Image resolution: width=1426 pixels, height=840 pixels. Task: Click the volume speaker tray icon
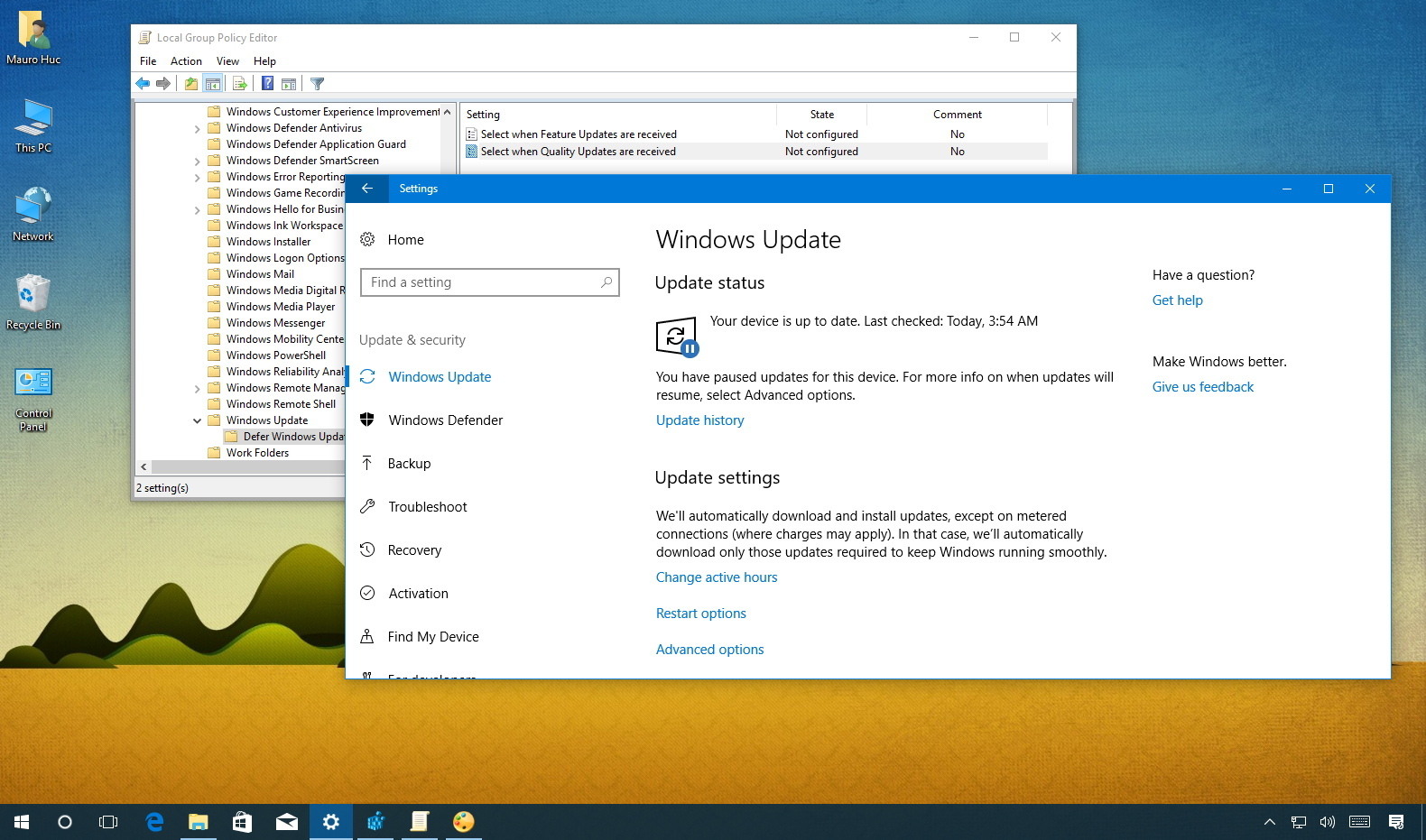[x=1327, y=822]
